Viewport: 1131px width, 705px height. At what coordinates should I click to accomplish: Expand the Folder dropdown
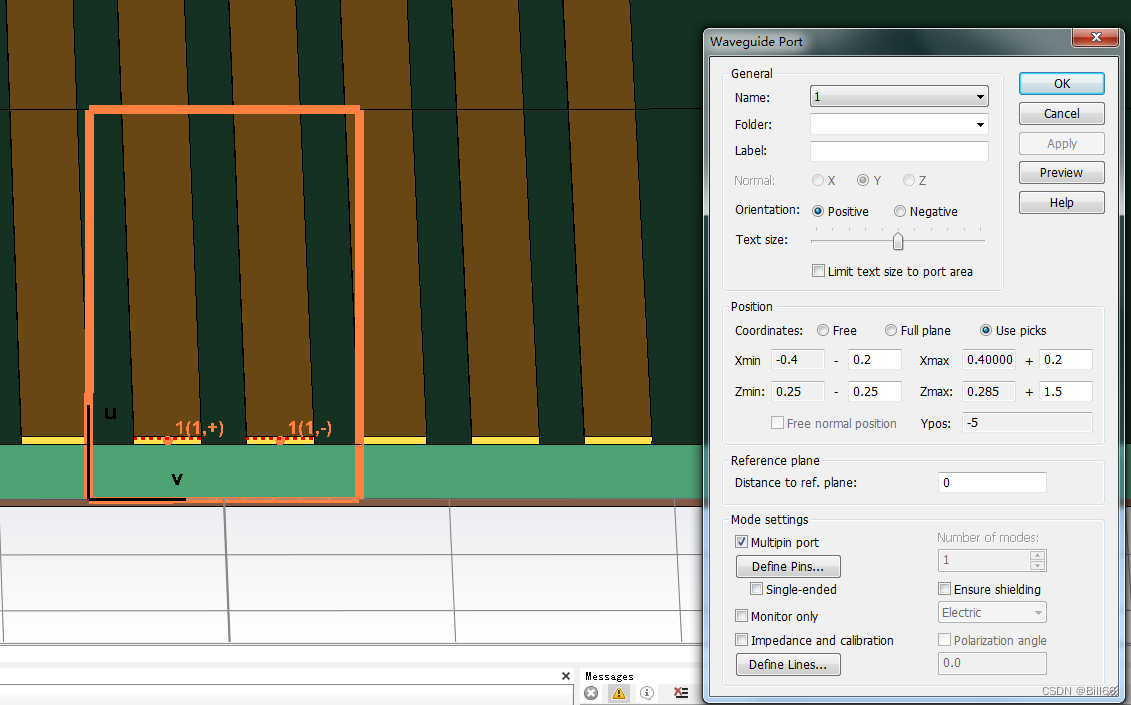pos(980,125)
